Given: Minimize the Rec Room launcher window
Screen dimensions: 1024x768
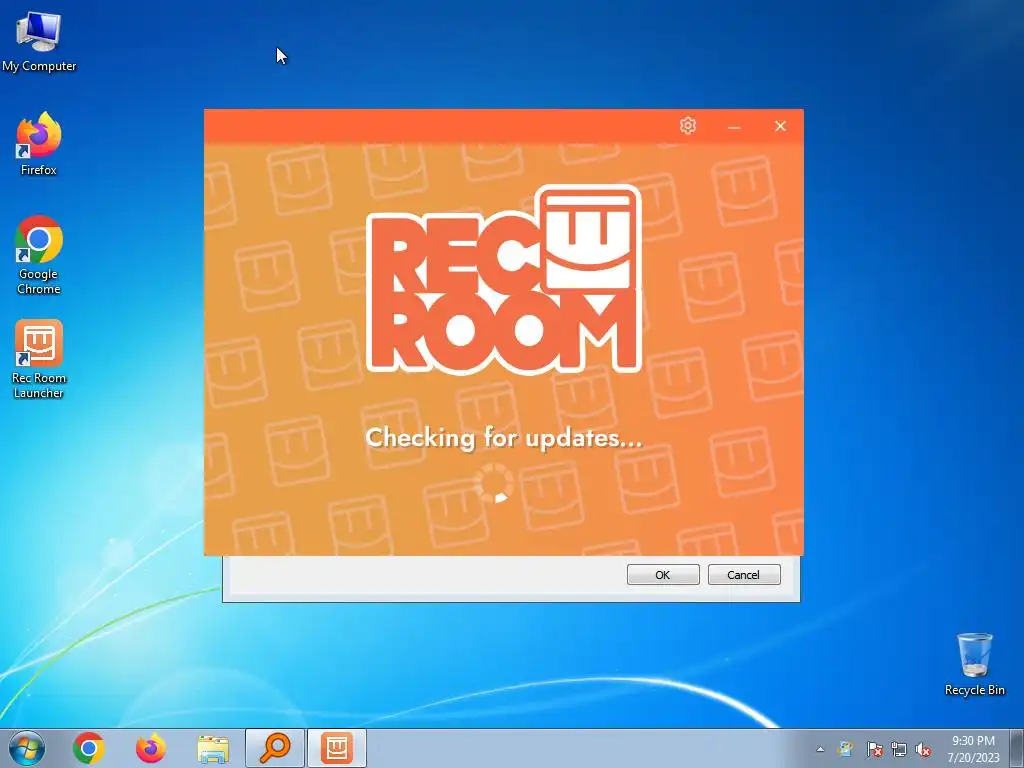Looking at the screenshot, I should tap(734, 127).
